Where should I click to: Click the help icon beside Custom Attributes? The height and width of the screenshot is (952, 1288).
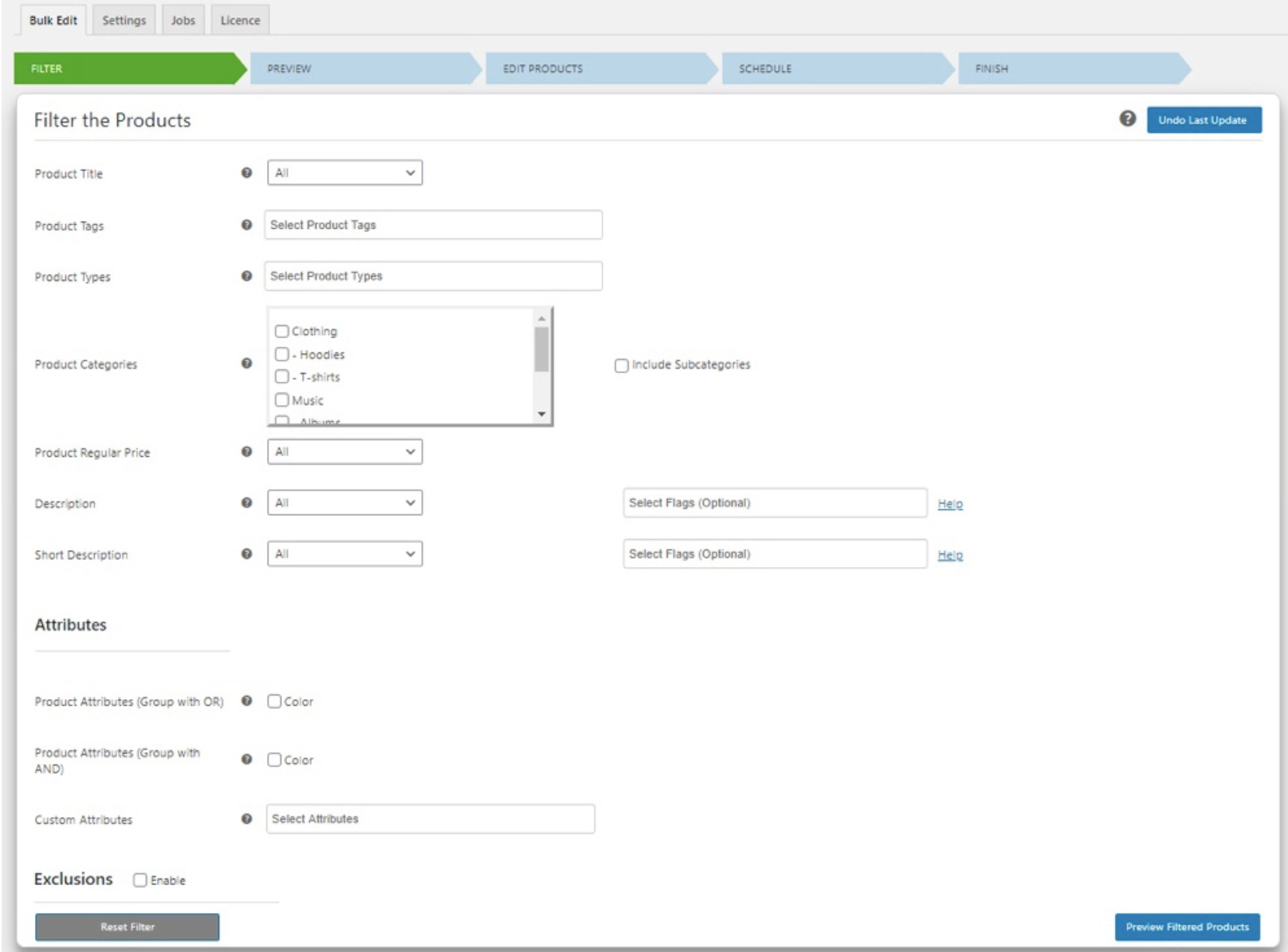246,819
